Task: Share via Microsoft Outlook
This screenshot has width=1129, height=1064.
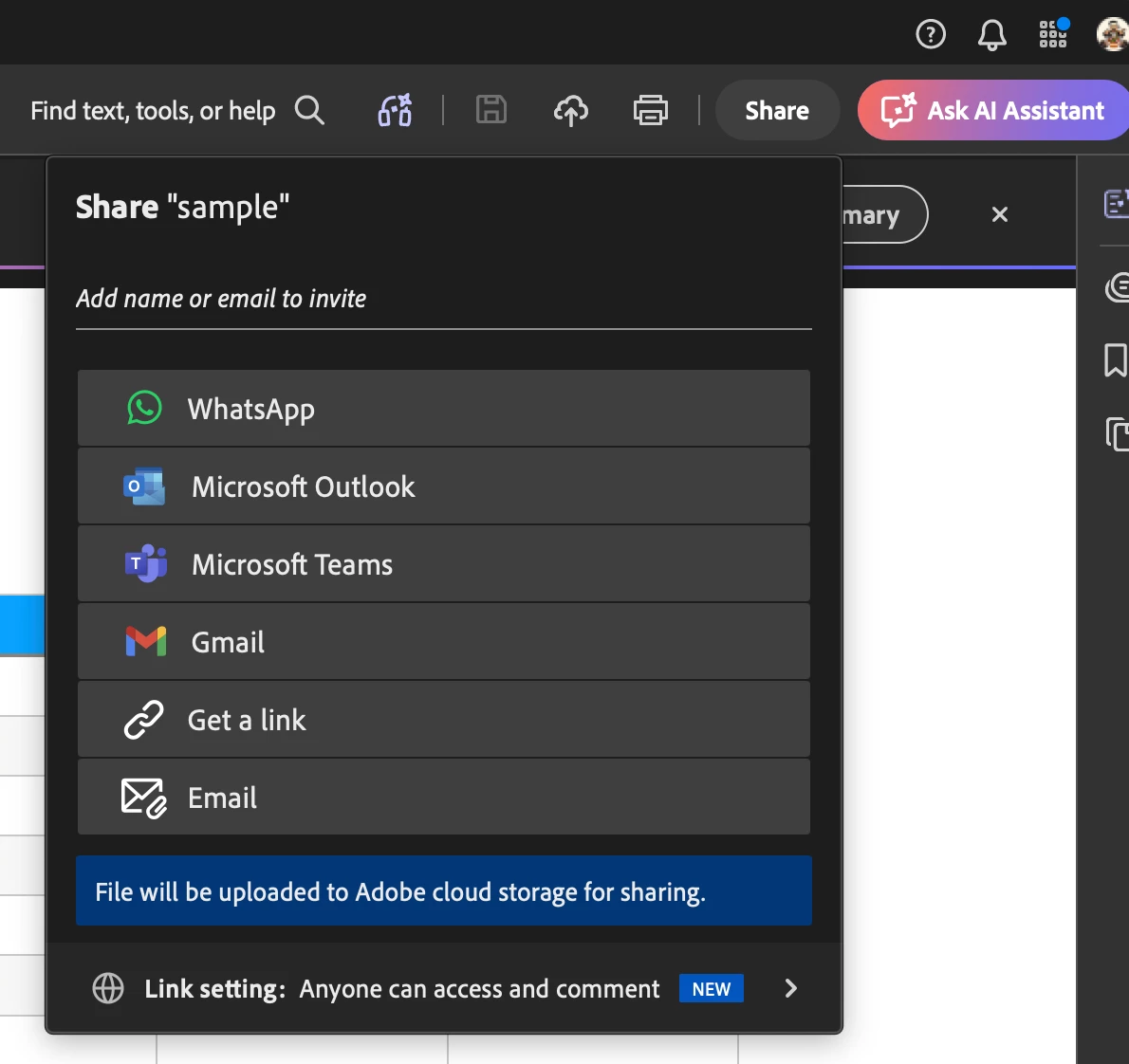Action: click(x=444, y=486)
